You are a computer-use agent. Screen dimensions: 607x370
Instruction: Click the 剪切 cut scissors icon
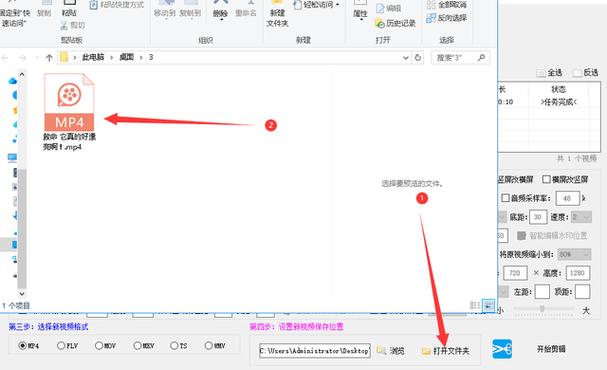[64, 26]
